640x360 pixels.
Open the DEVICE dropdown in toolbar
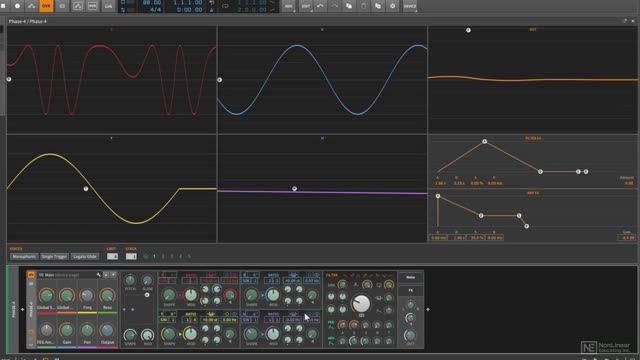pos(410,6)
